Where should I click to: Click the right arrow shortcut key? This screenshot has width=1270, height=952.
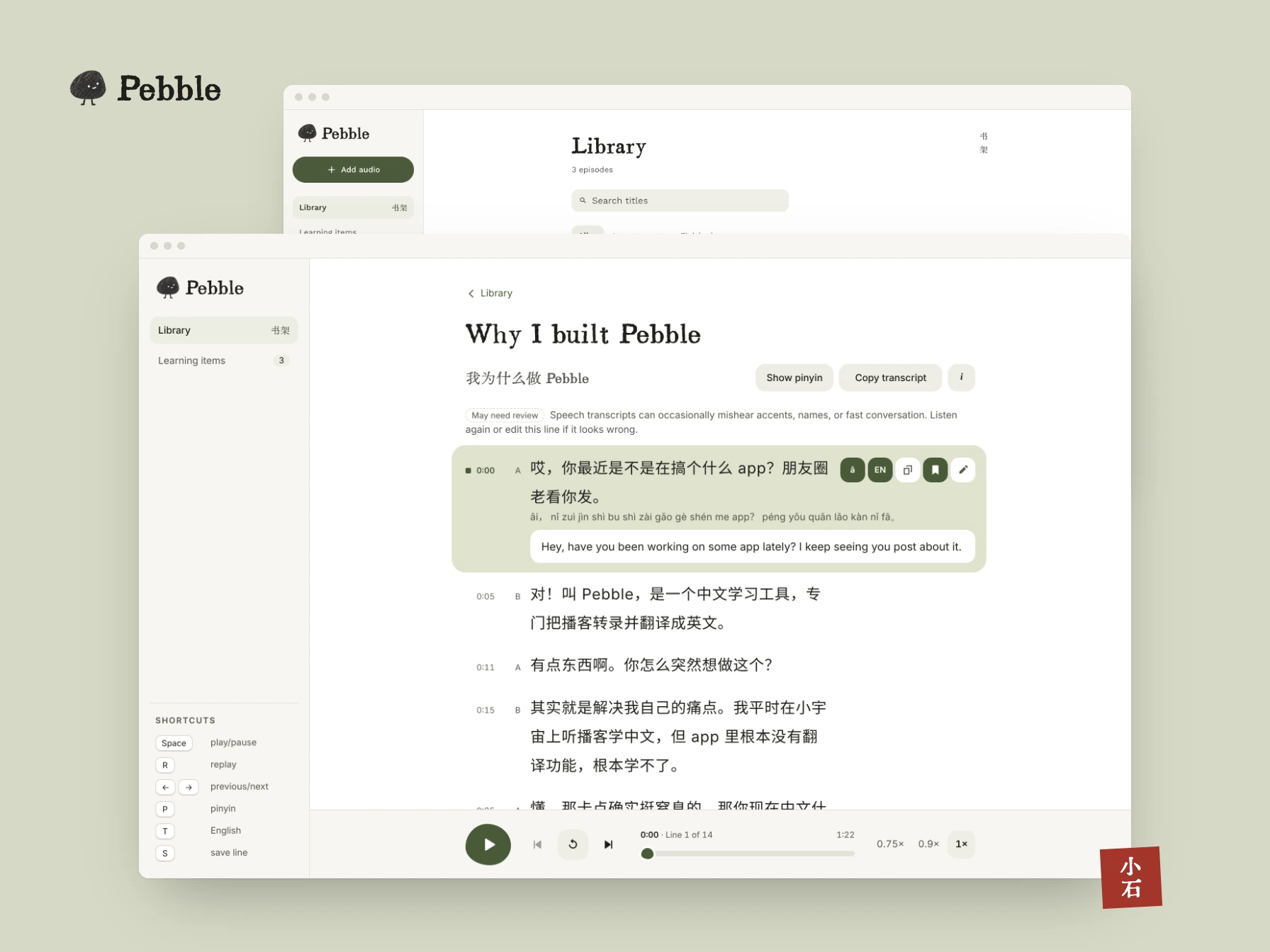[x=189, y=787]
